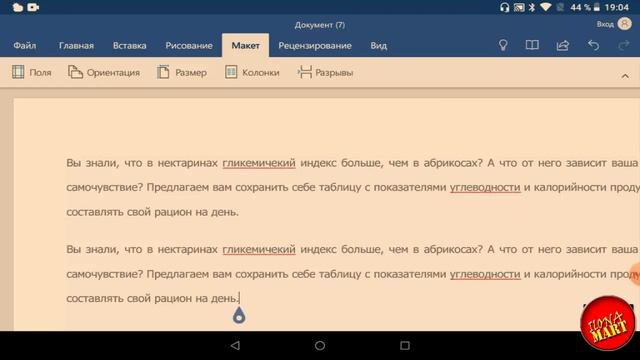640x360 pixels.
Task: Open the Размер page size option
Action: (x=182, y=72)
